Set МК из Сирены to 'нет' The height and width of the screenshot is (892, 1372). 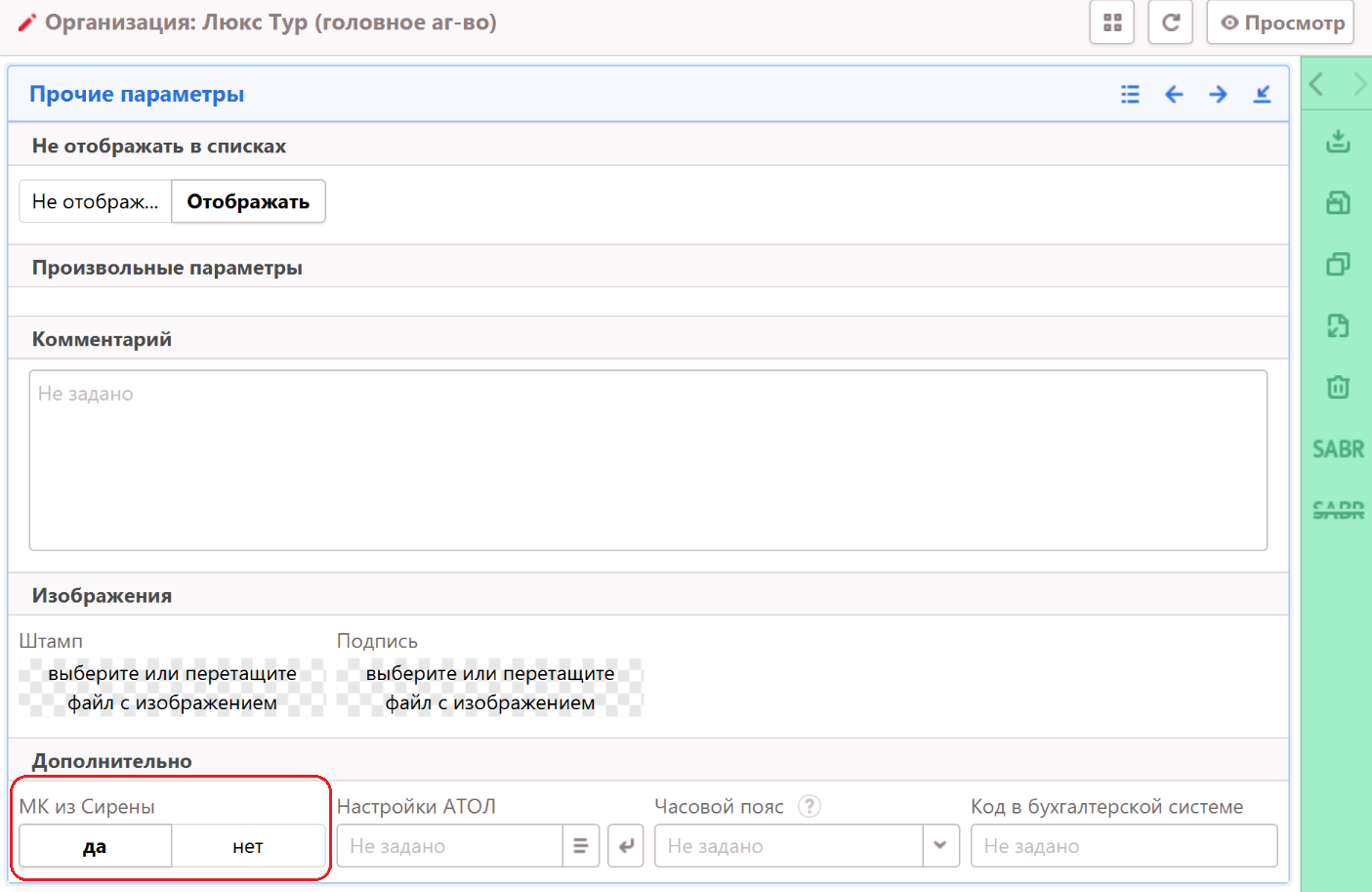[x=248, y=846]
